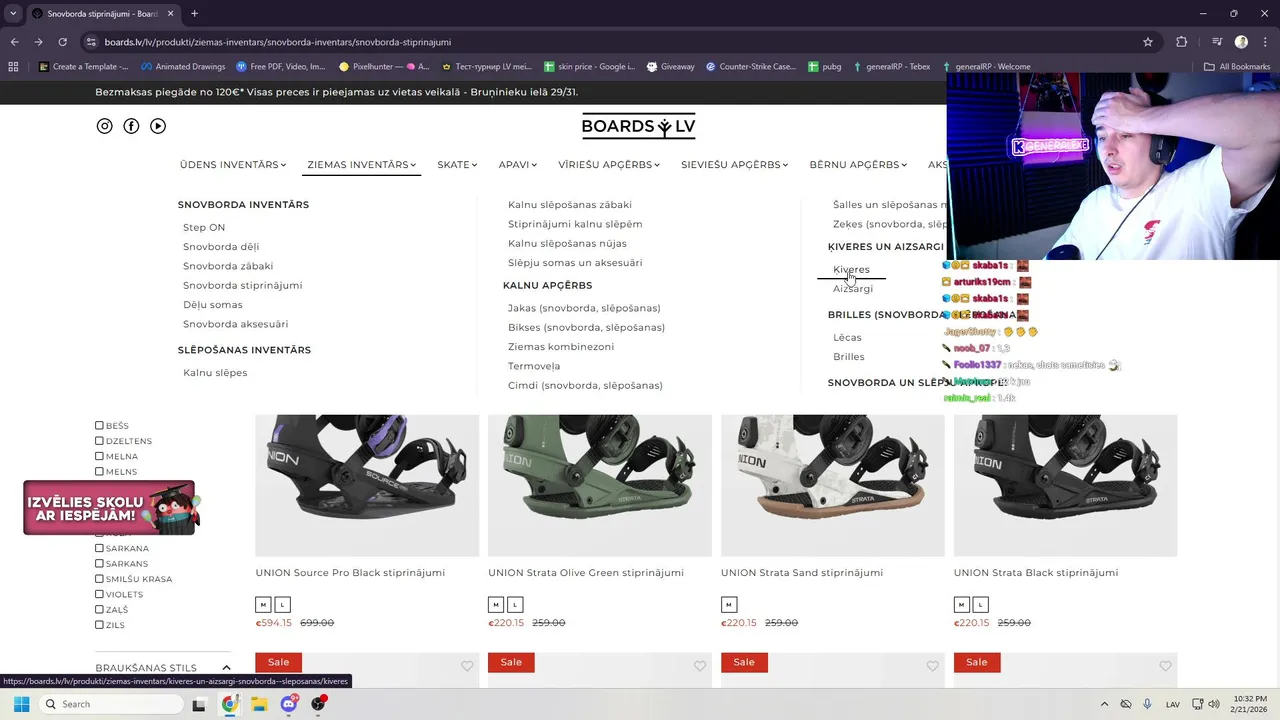Add the second-row product under Strata Sand to wishlist
Screen dimensions: 1280x720
[933, 666]
